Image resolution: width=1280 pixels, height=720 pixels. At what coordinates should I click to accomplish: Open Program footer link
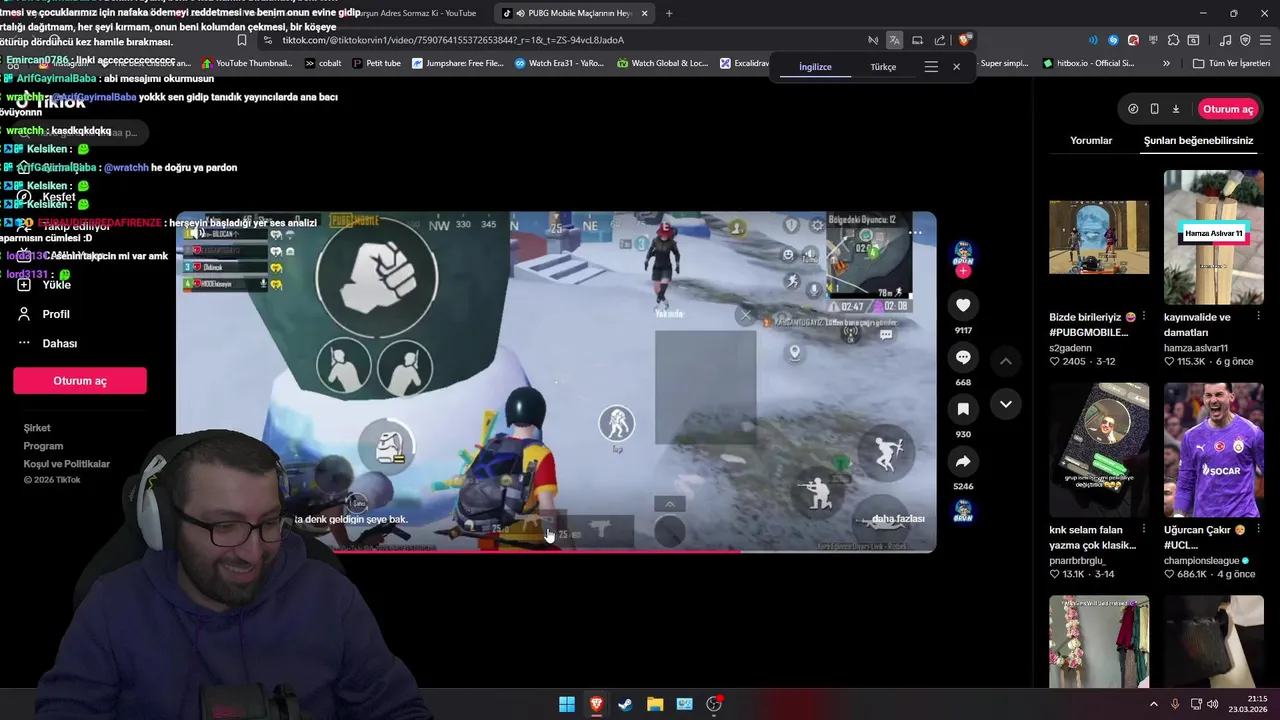pyautogui.click(x=43, y=446)
